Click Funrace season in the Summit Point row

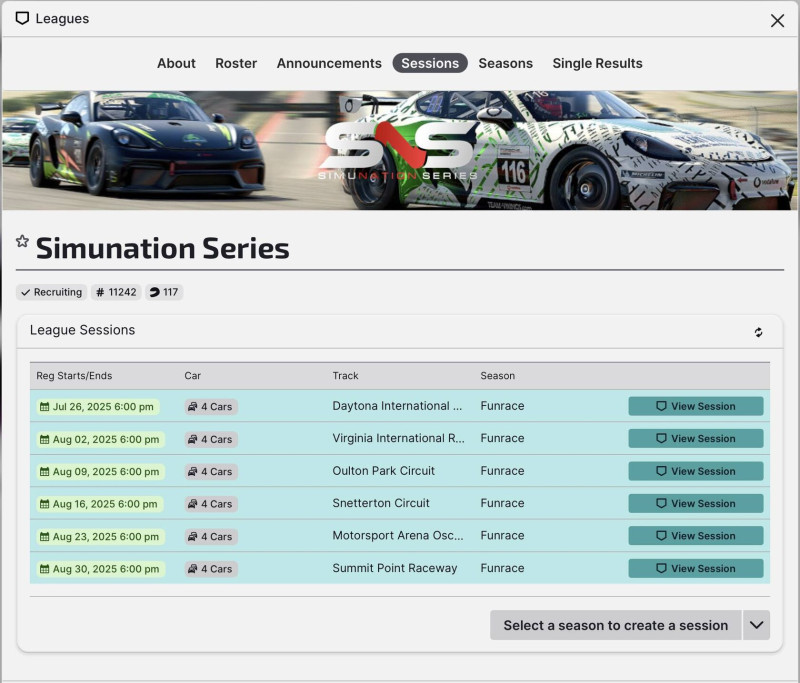[502, 568]
